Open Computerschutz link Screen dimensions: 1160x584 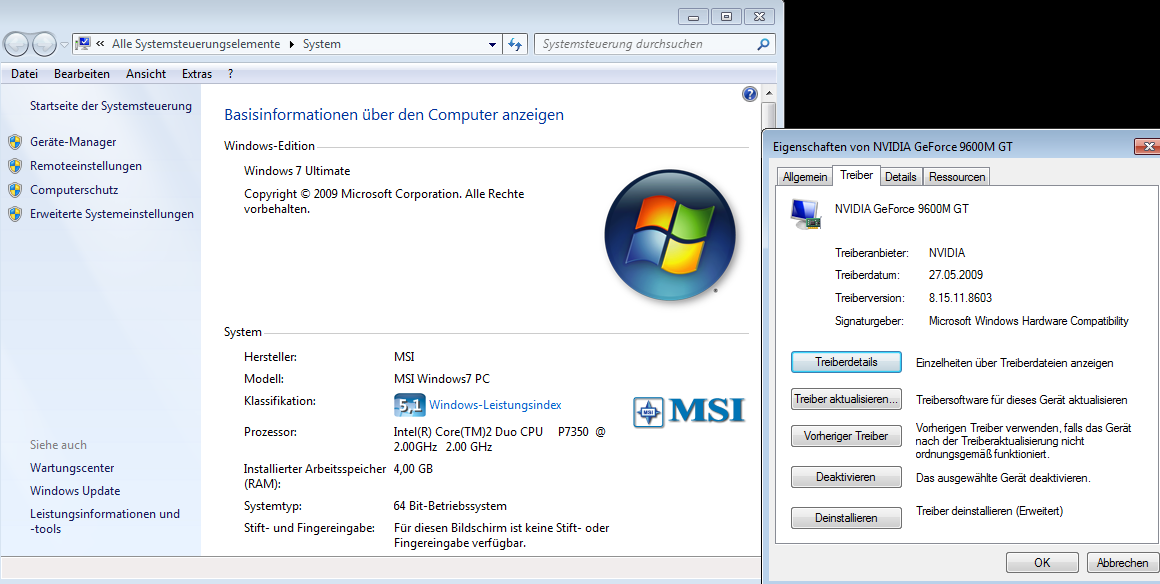[x=74, y=190]
